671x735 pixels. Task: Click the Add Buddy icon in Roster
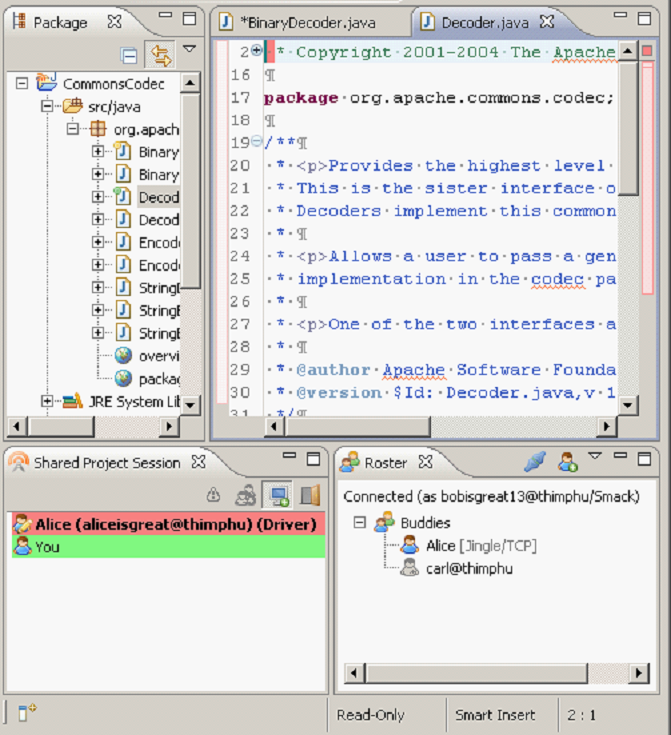[x=567, y=462]
